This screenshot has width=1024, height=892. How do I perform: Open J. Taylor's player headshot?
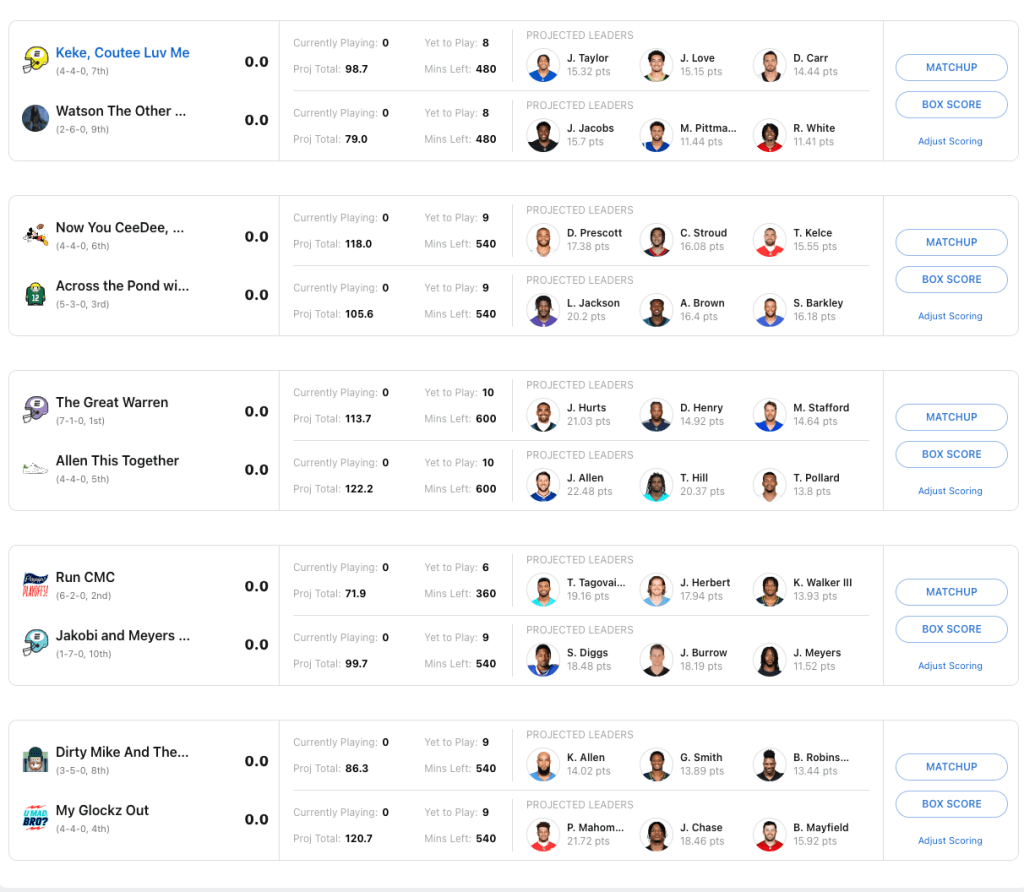(543, 66)
